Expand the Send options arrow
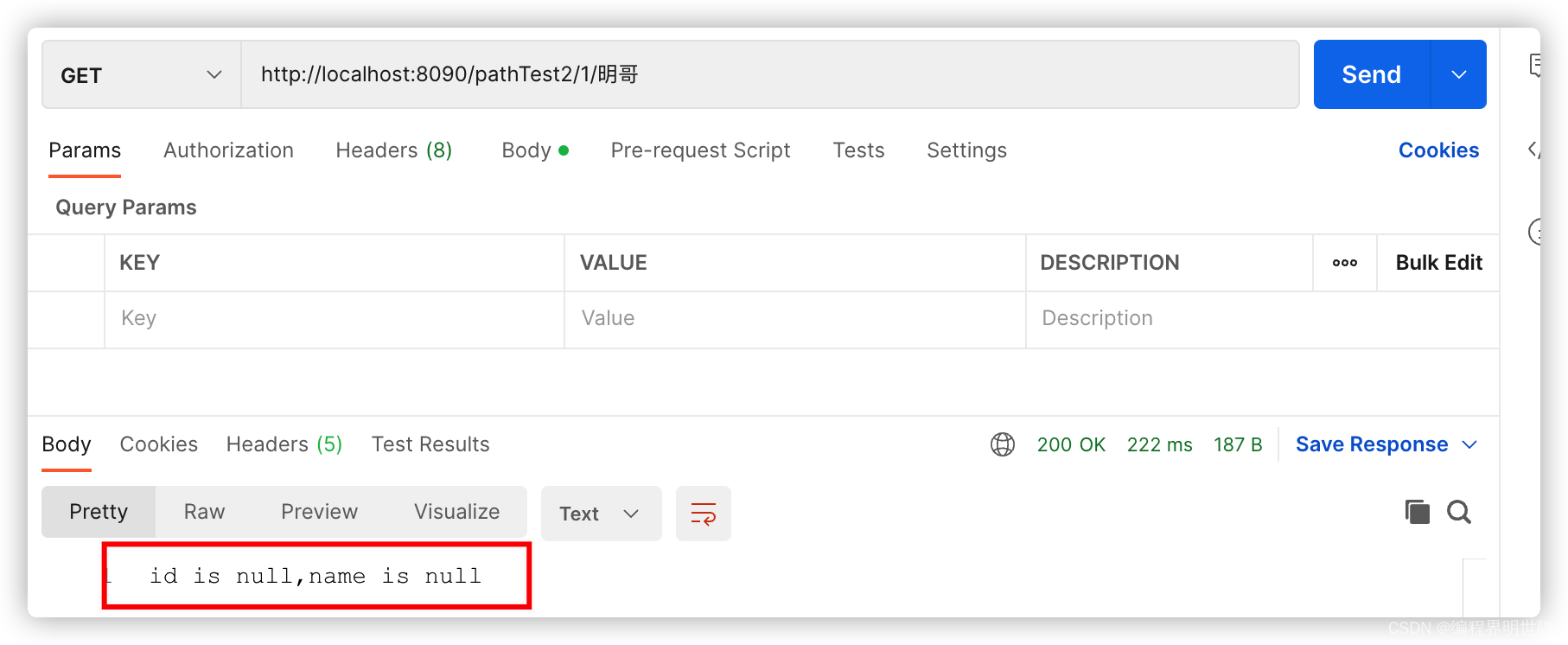This screenshot has height=645, width=1568. pos(1459,75)
